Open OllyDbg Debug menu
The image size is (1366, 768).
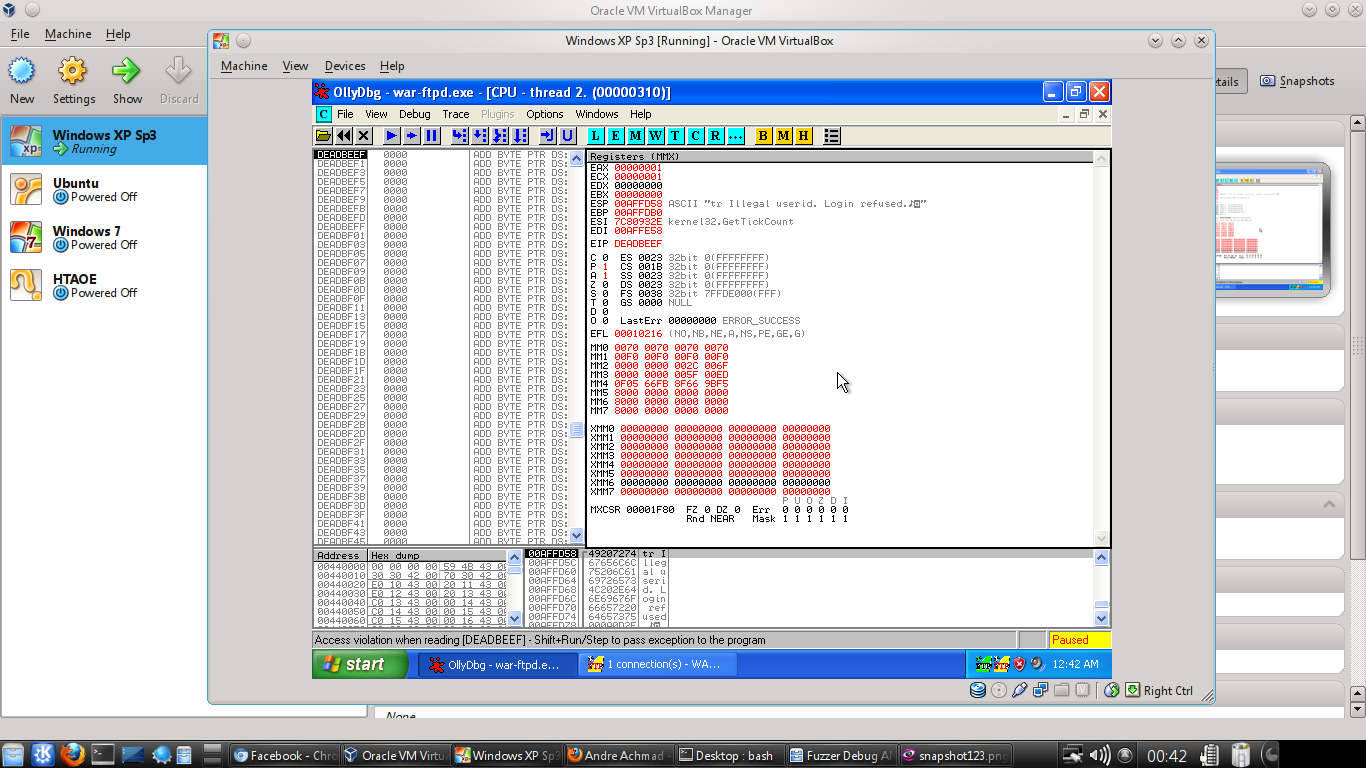pos(415,114)
